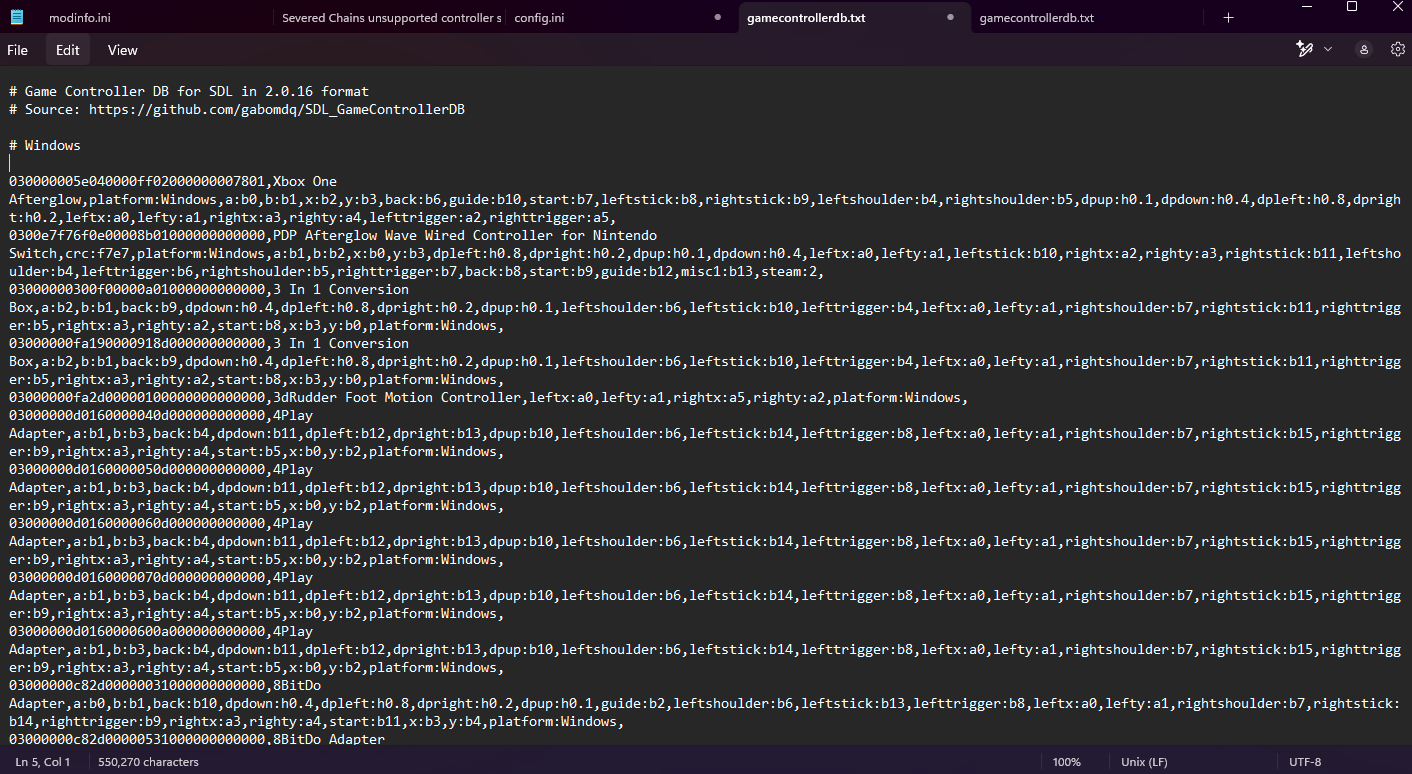
Task: Switch to rightmost gamecontrollerdb.txt tab
Action: click(1036, 18)
